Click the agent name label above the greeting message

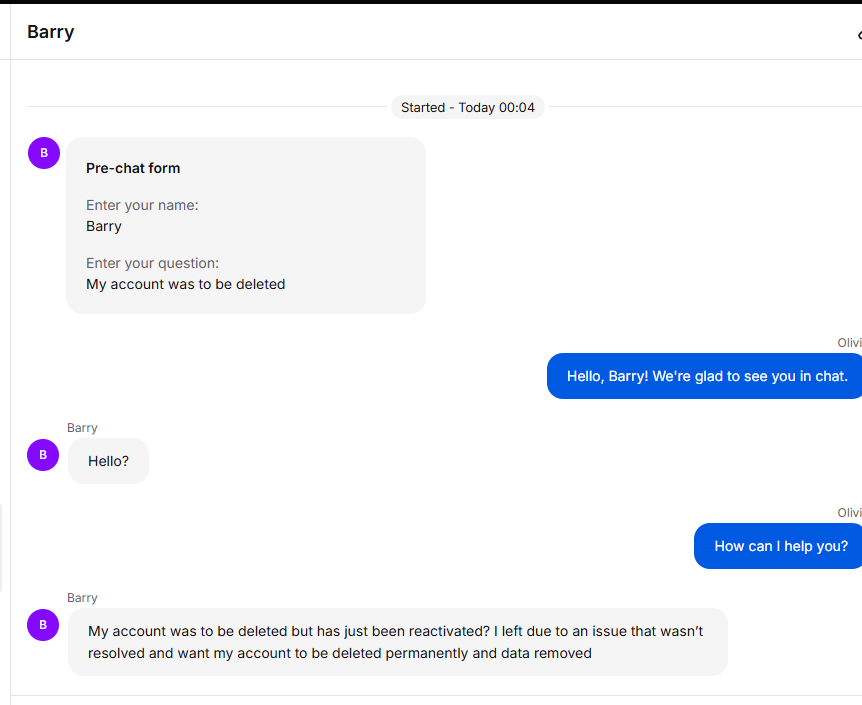849,343
